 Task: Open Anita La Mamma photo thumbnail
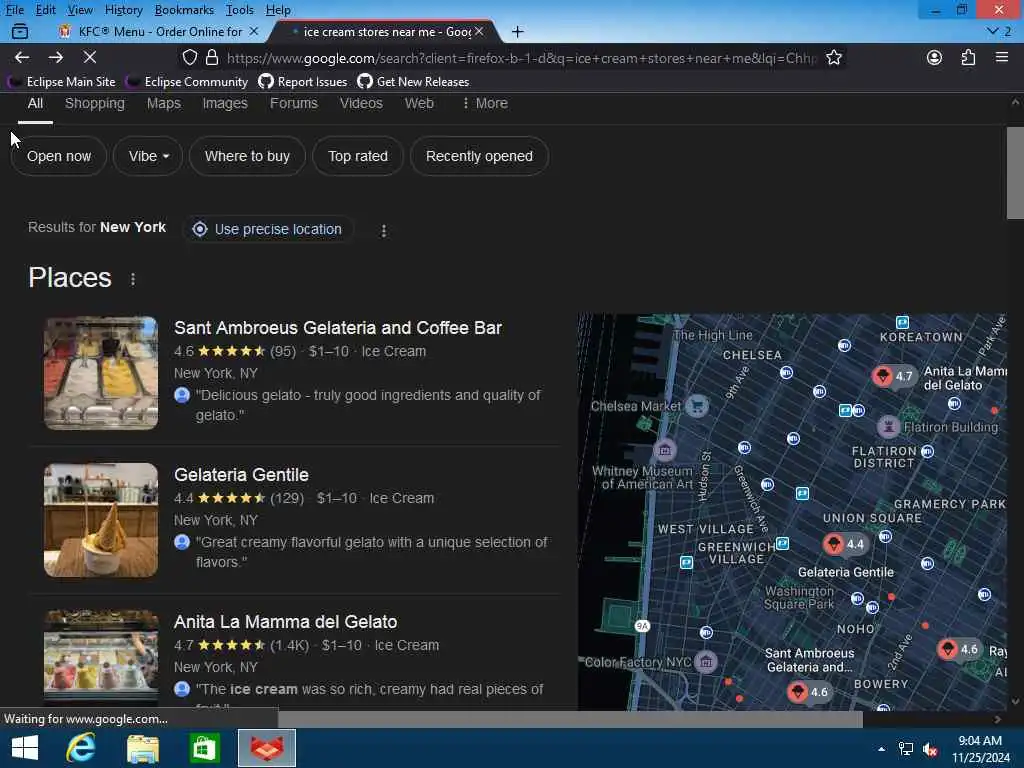101,660
